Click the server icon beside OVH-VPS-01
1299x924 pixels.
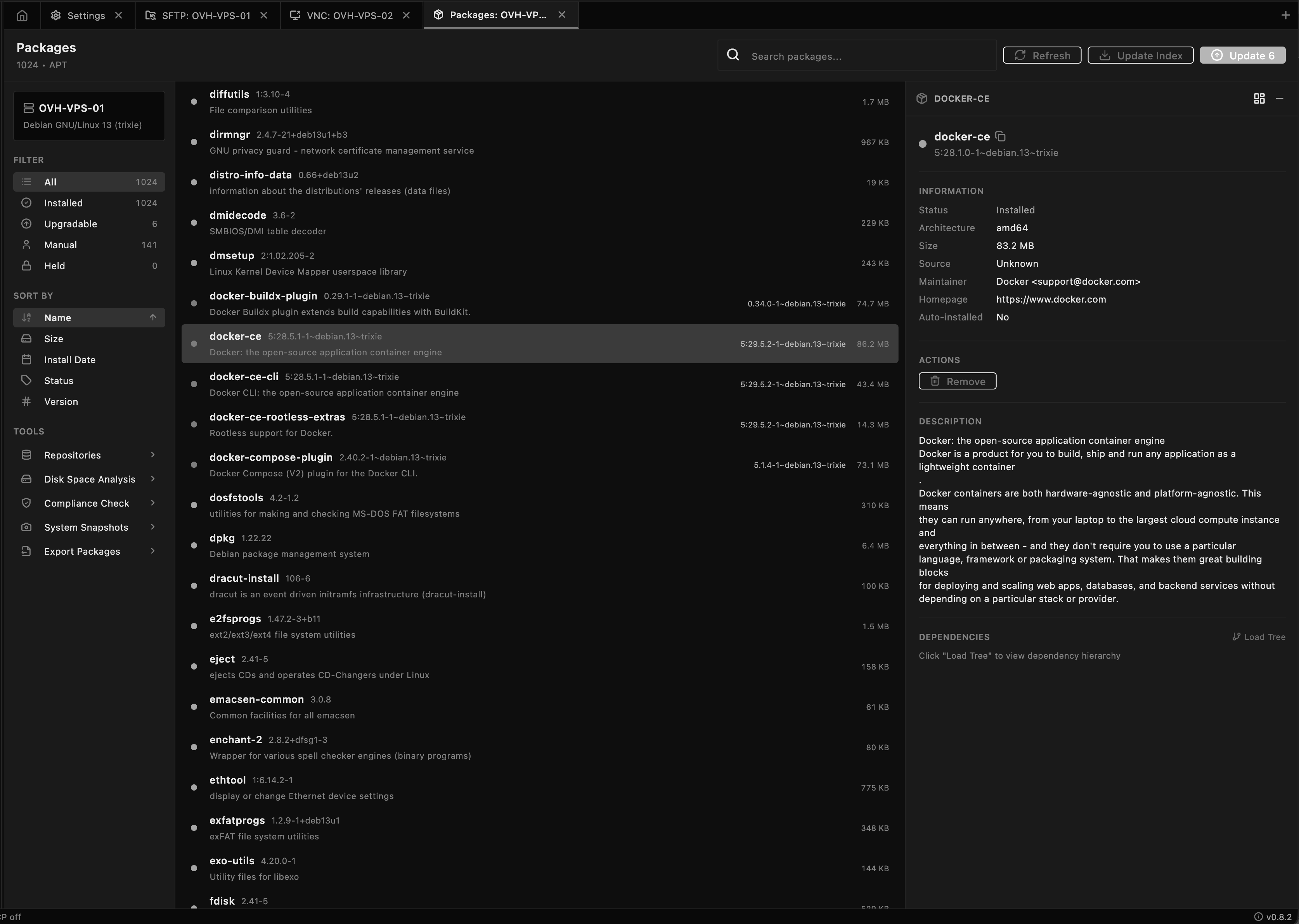(x=28, y=108)
